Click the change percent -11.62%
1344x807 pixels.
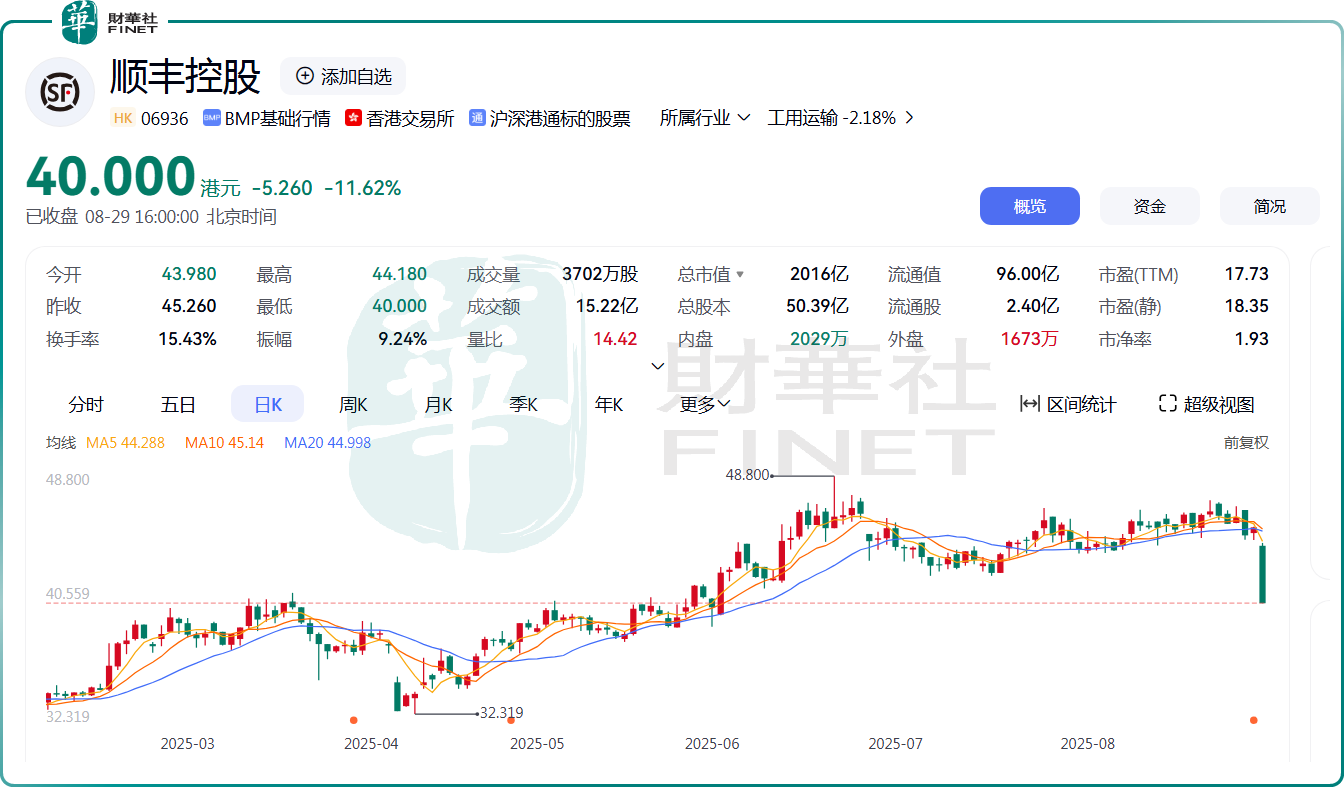click(x=363, y=188)
